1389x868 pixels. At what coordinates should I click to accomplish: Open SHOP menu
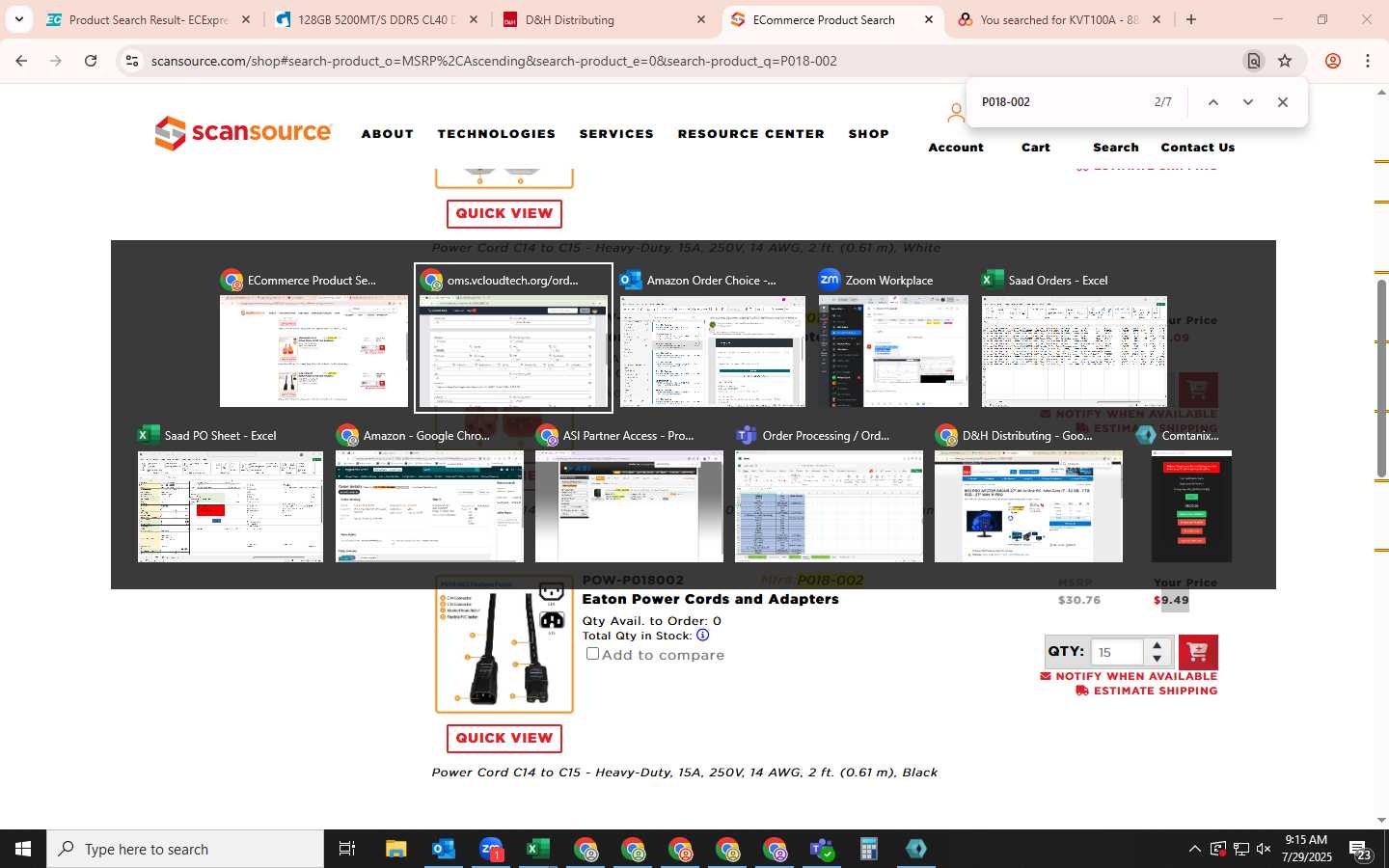(x=869, y=134)
